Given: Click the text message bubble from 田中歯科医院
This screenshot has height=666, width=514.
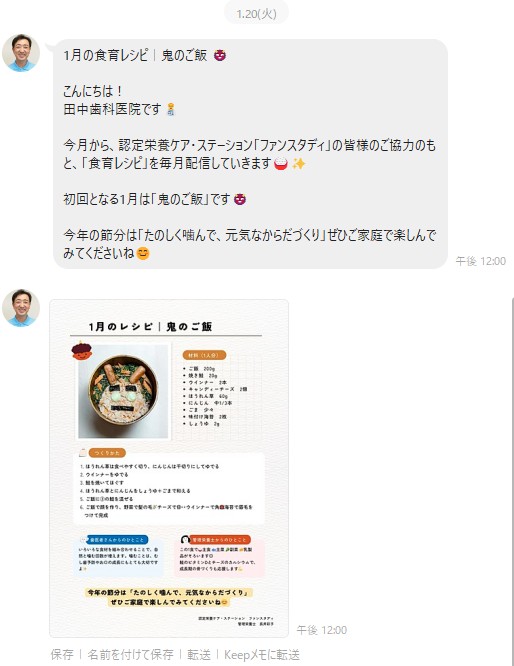Looking at the screenshot, I should click(x=250, y=154).
